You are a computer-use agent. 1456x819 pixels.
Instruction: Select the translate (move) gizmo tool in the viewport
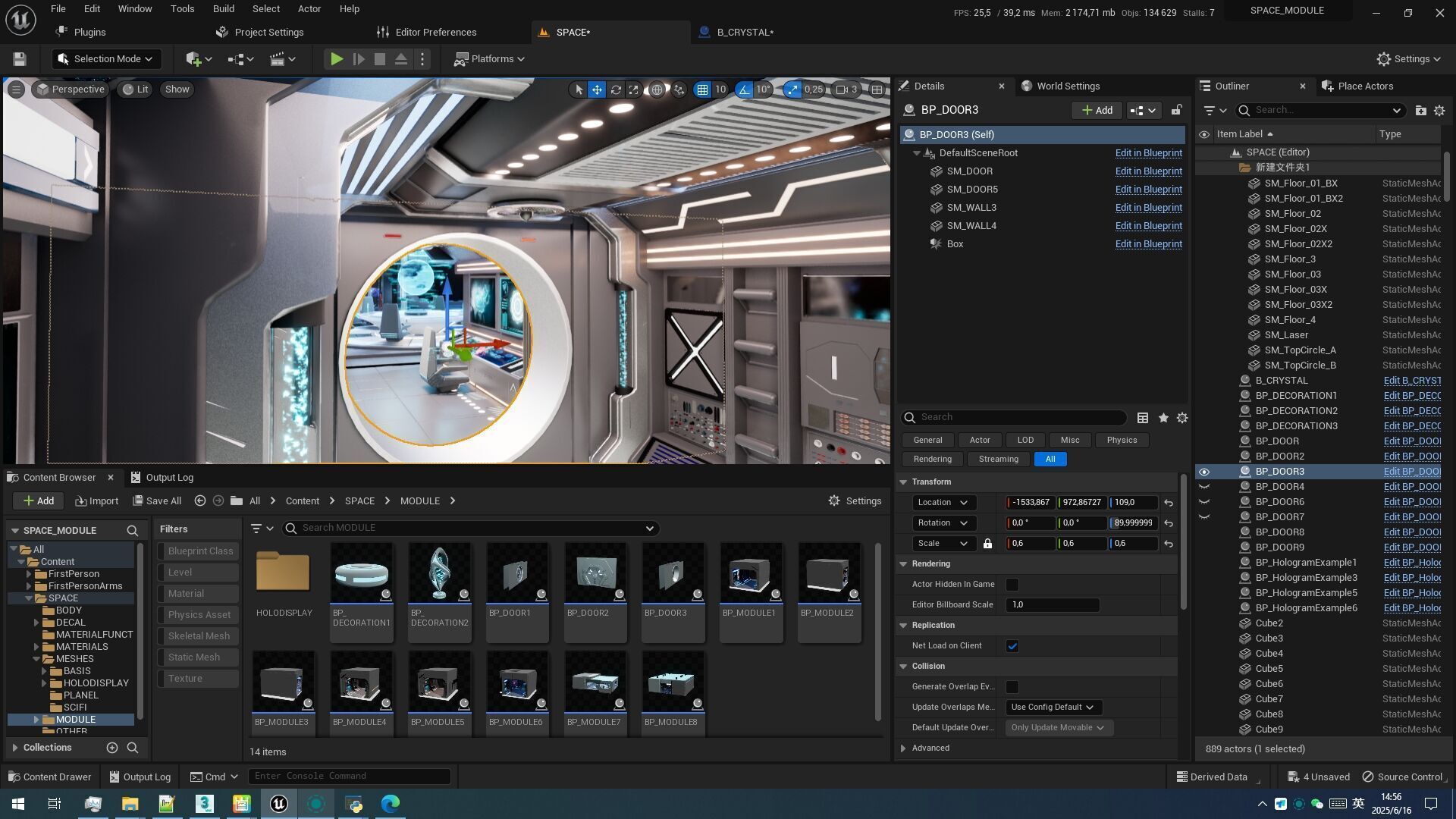[x=598, y=89]
